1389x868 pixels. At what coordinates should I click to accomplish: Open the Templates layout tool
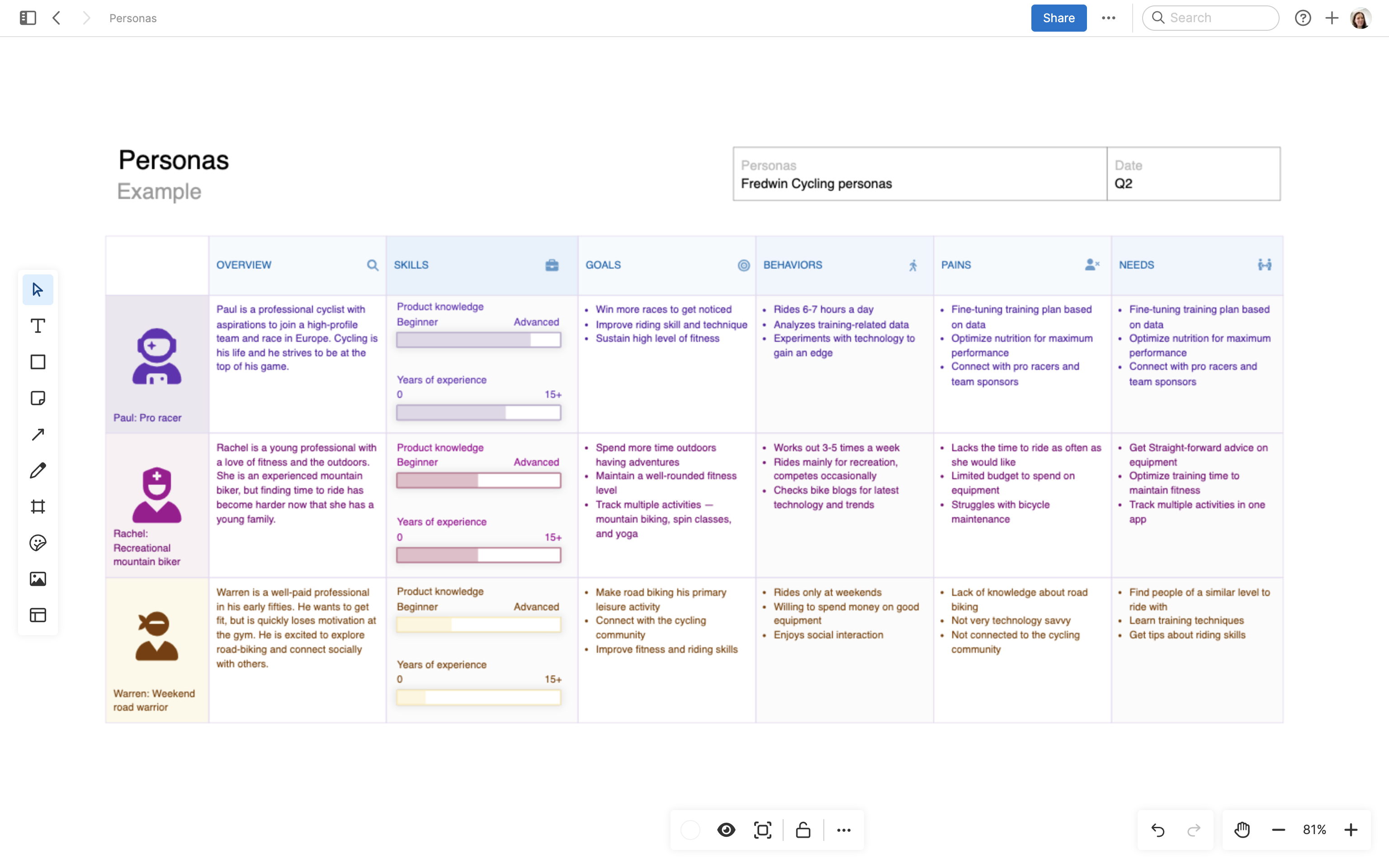point(38,615)
